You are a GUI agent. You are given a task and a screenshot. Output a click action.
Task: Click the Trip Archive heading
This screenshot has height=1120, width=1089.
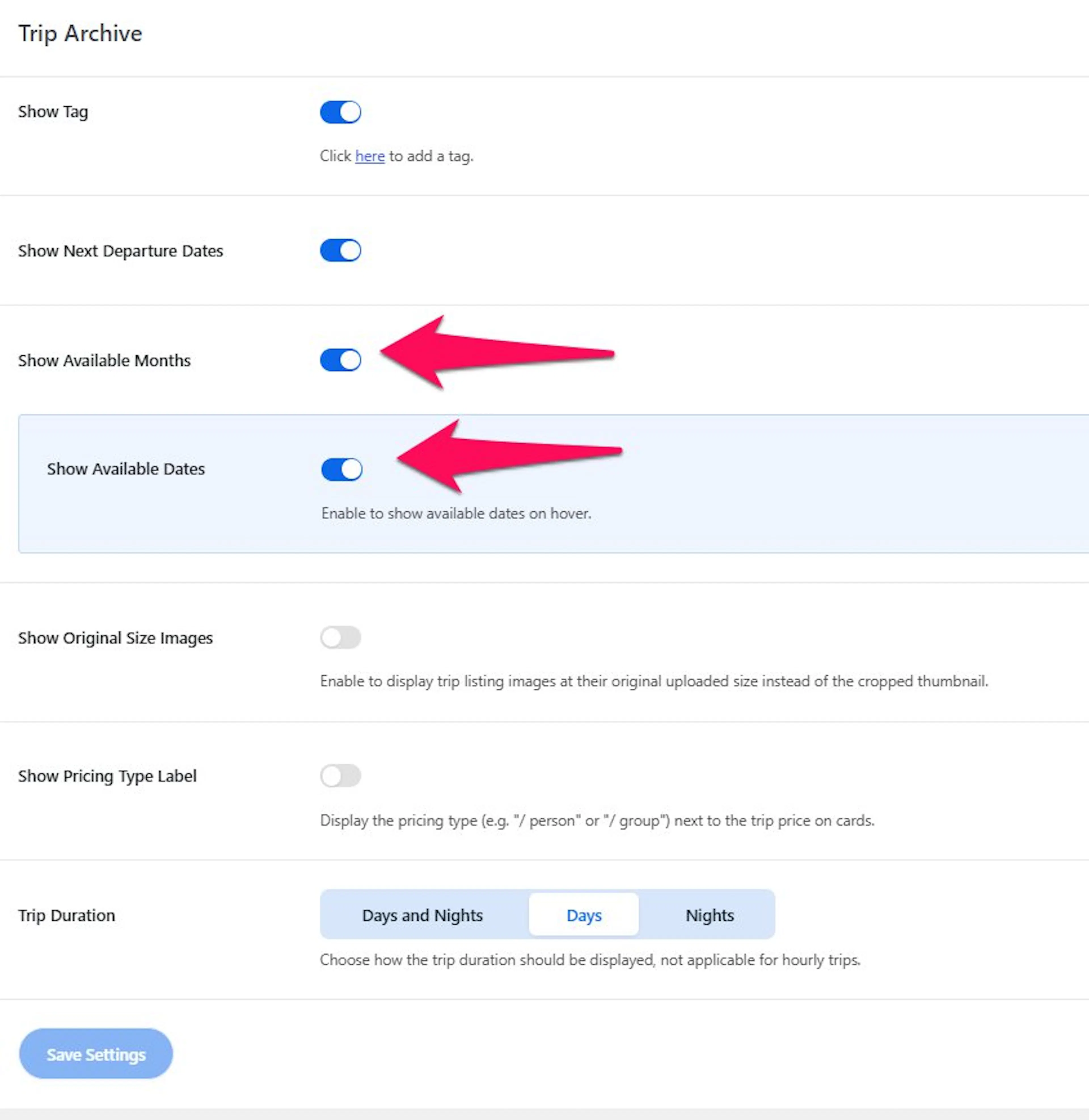(80, 33)
